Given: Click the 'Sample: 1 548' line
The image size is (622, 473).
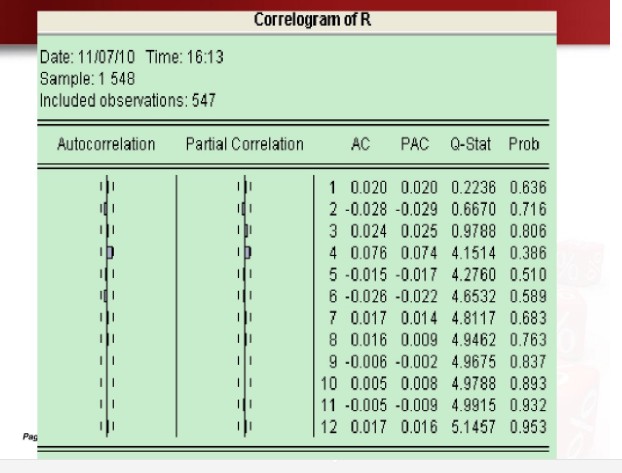Looking at the screenshot, I should click(87, 79).
